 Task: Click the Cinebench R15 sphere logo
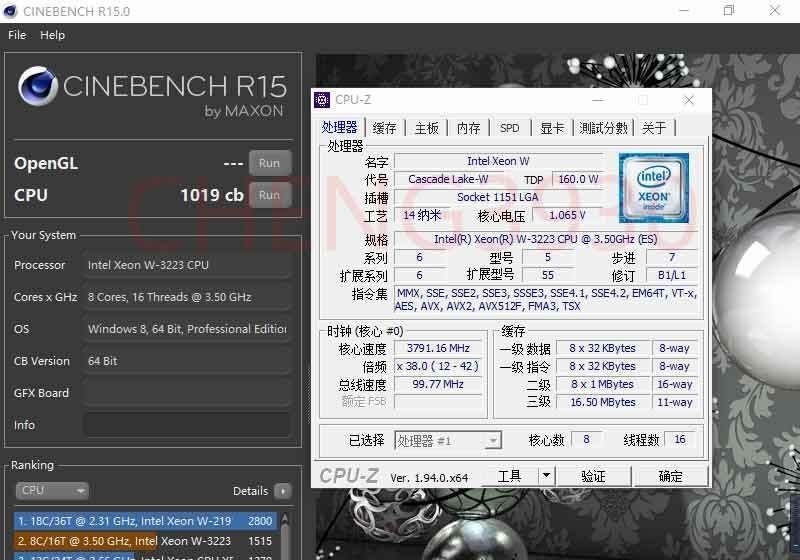[38, 86]
